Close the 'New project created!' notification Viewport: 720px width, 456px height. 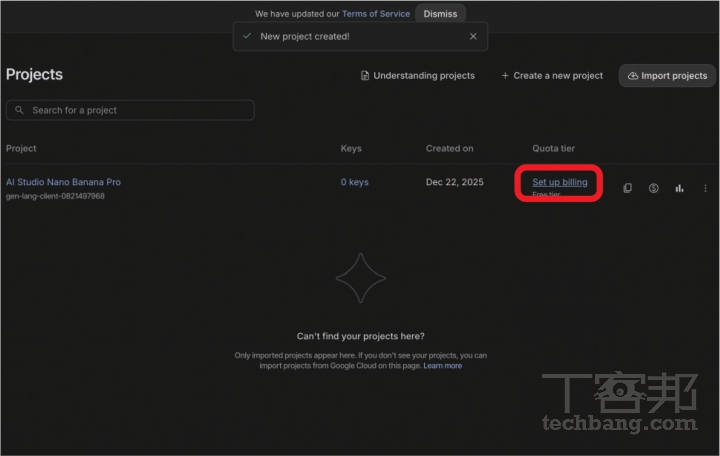[x=473, y=36]
